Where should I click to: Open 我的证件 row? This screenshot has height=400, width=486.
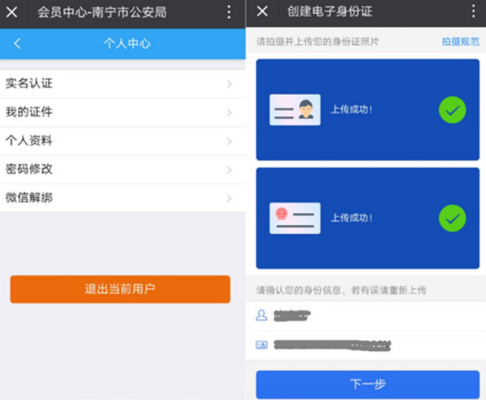coord(123,112)
